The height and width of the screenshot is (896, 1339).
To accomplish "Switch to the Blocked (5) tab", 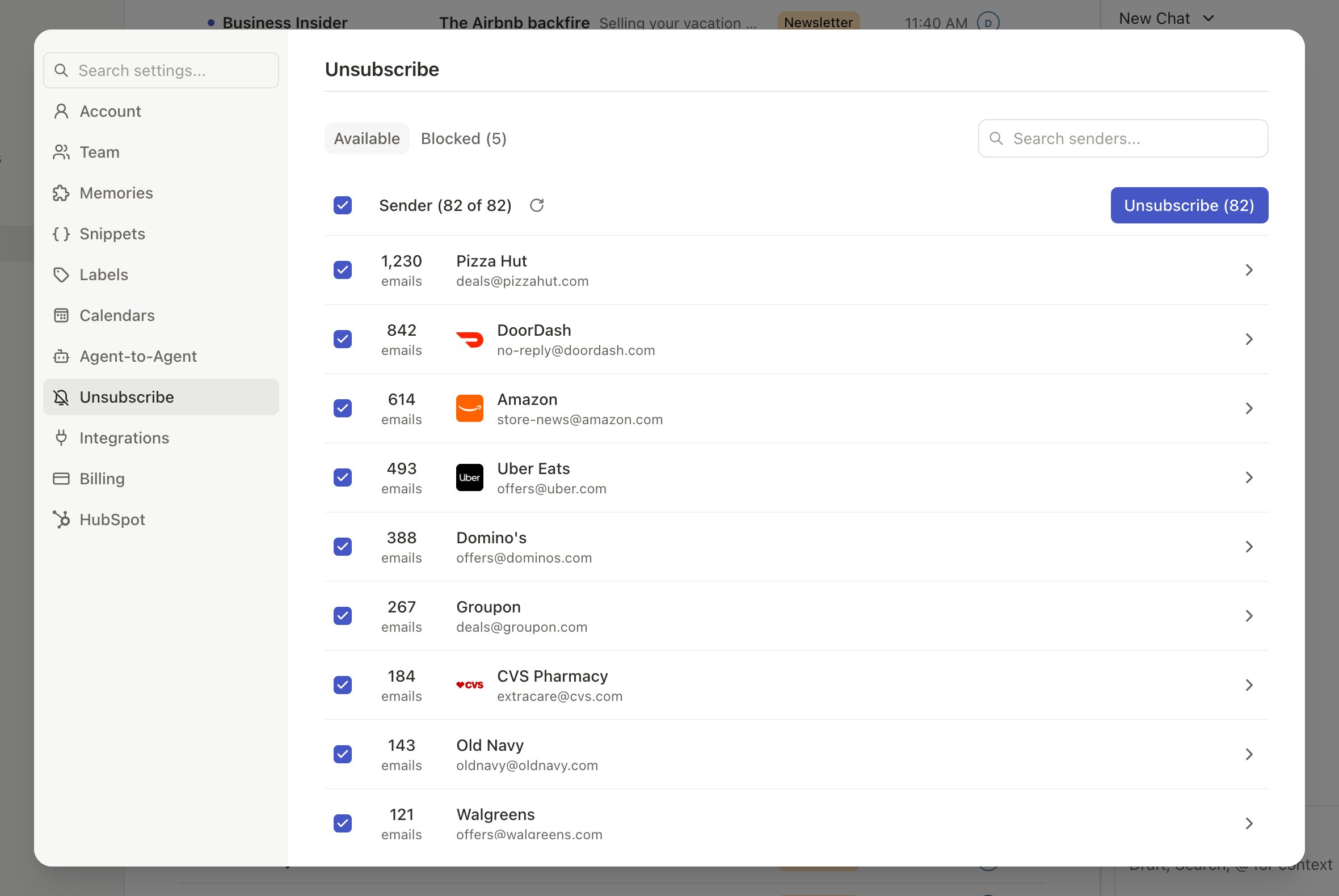I will pos(464,138).
